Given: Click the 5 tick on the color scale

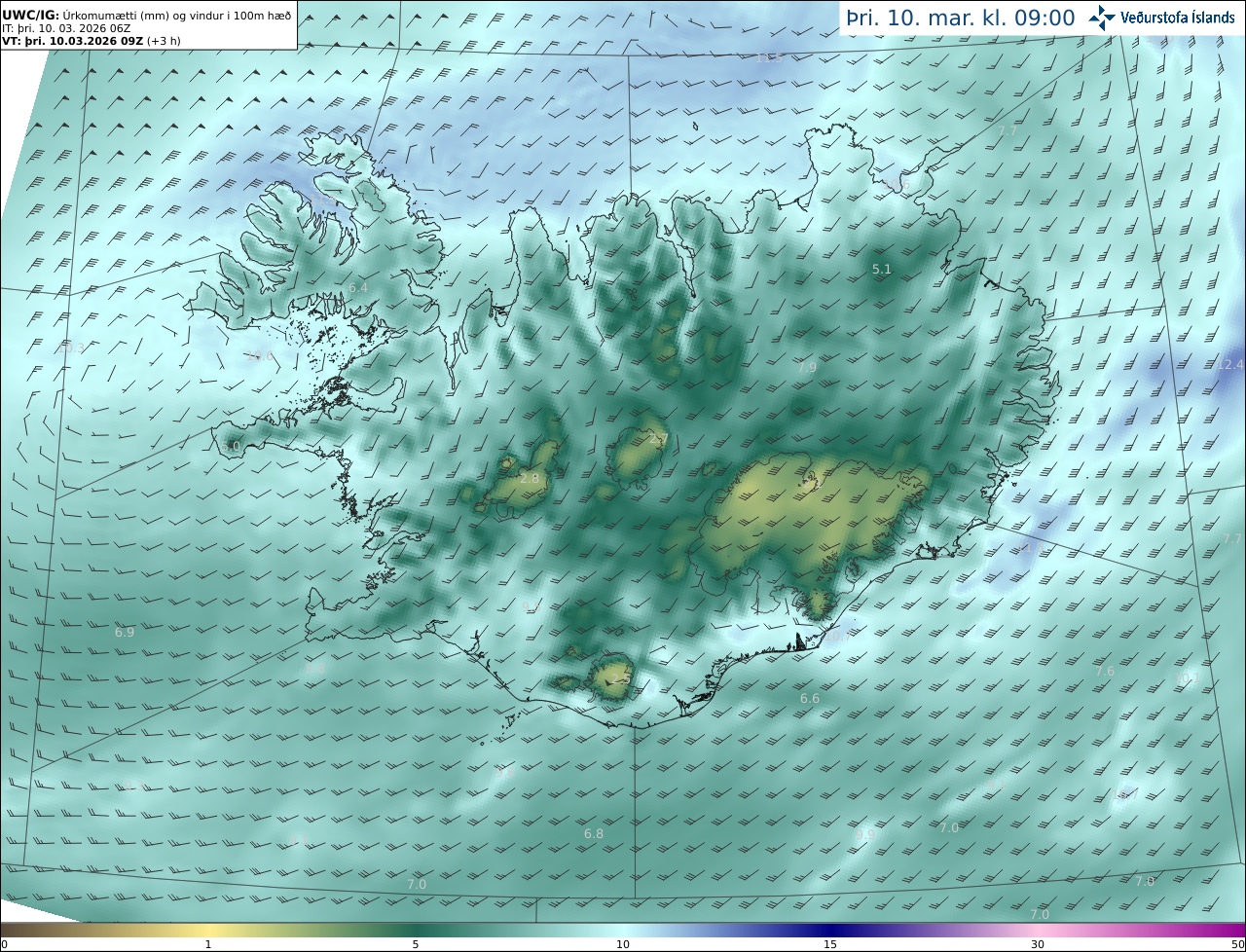Looking at the screenshot, I should coord(416,944).
